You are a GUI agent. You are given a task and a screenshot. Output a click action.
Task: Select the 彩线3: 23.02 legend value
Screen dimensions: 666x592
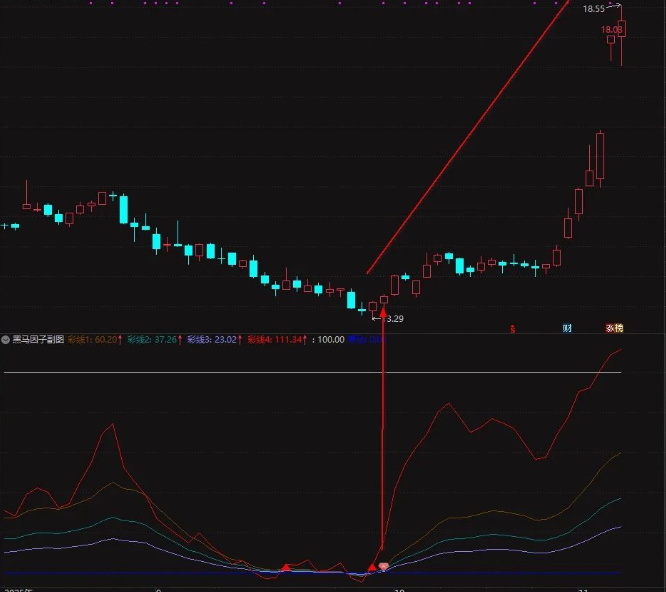(x=214, y=340)
